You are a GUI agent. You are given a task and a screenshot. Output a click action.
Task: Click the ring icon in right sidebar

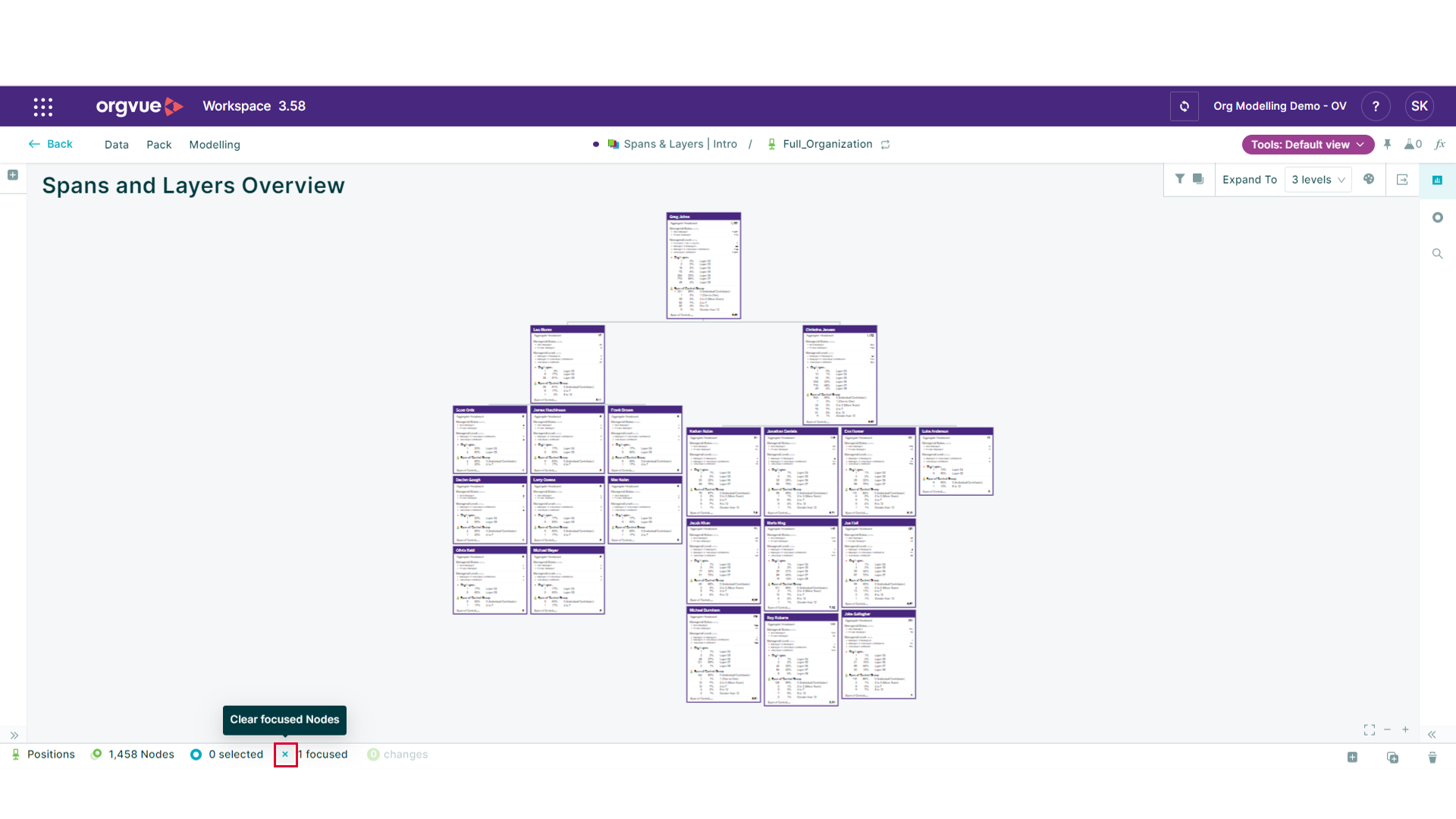click(1437, 218)
